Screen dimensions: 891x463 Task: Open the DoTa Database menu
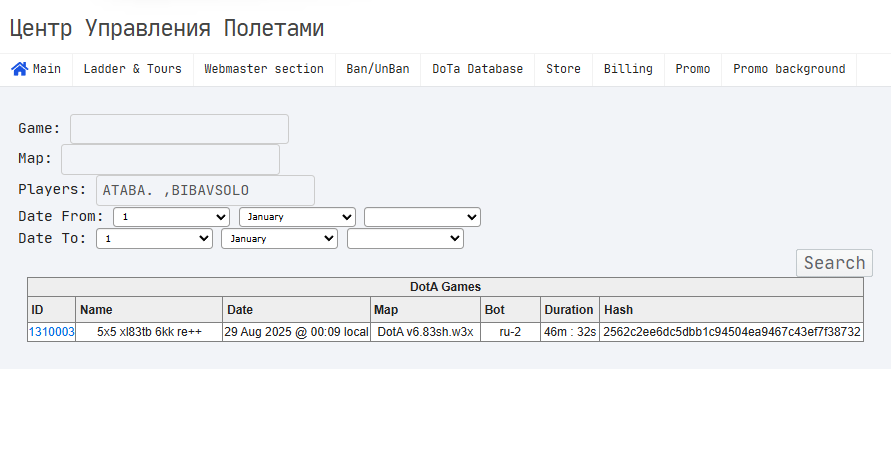pos(477,69)
